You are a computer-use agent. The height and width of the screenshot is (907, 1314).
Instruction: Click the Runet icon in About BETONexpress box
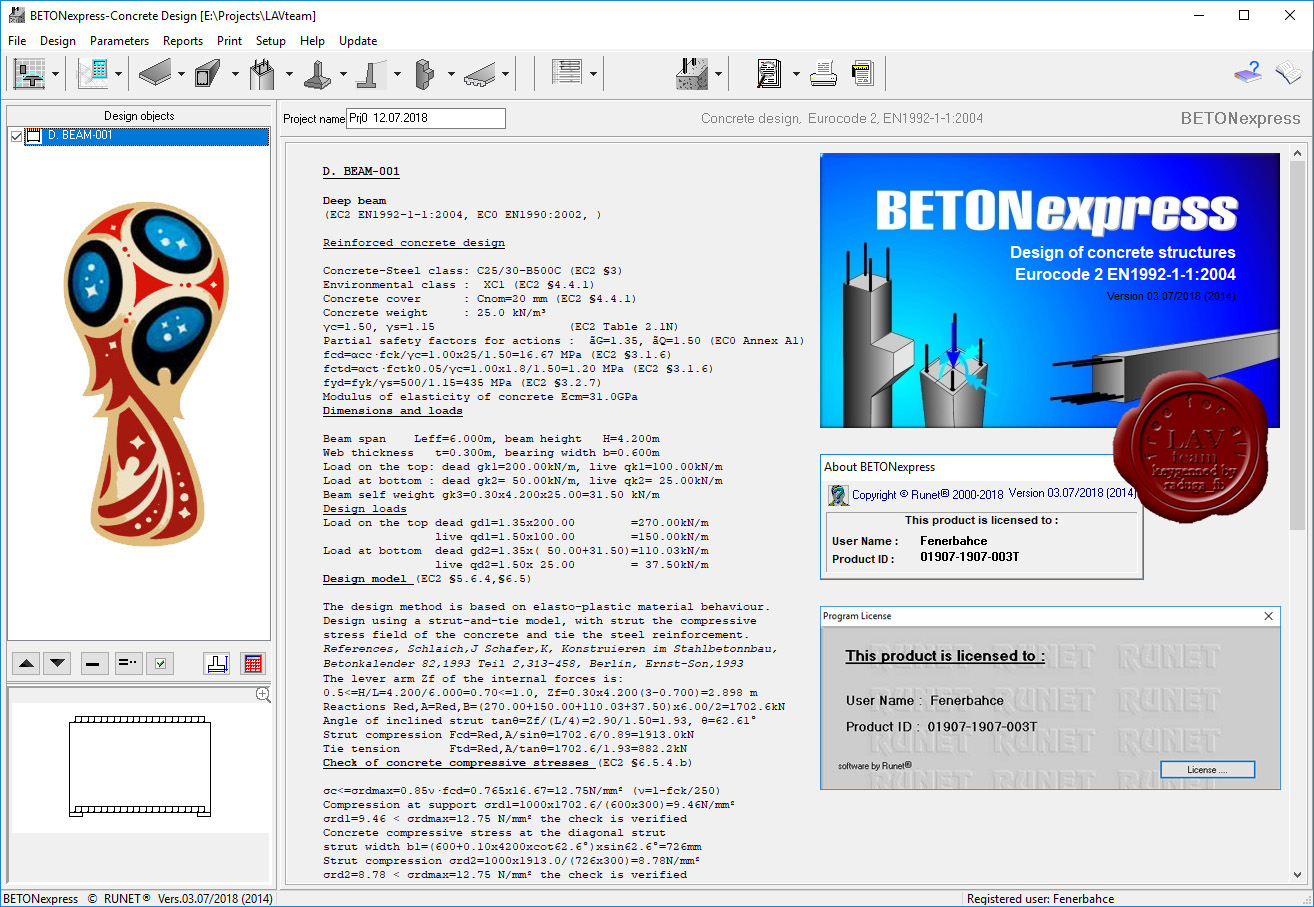coord(838,494)
